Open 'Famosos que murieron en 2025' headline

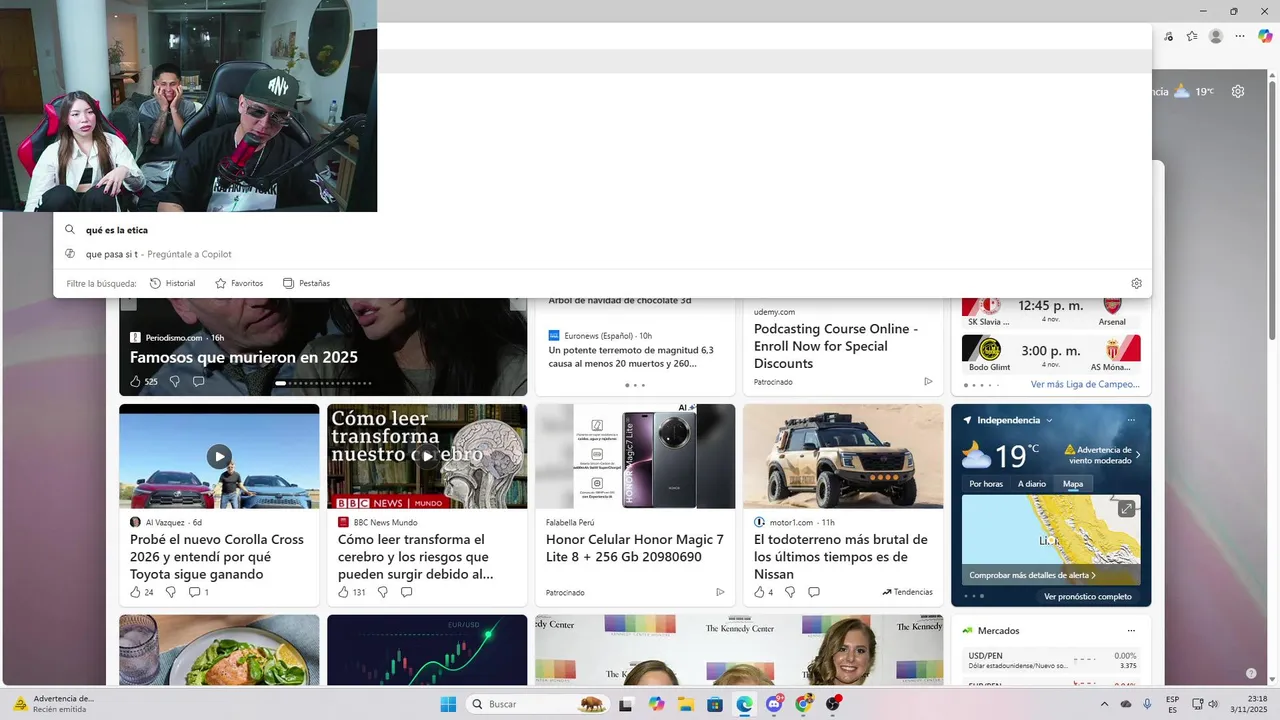(x=244, y=357)
